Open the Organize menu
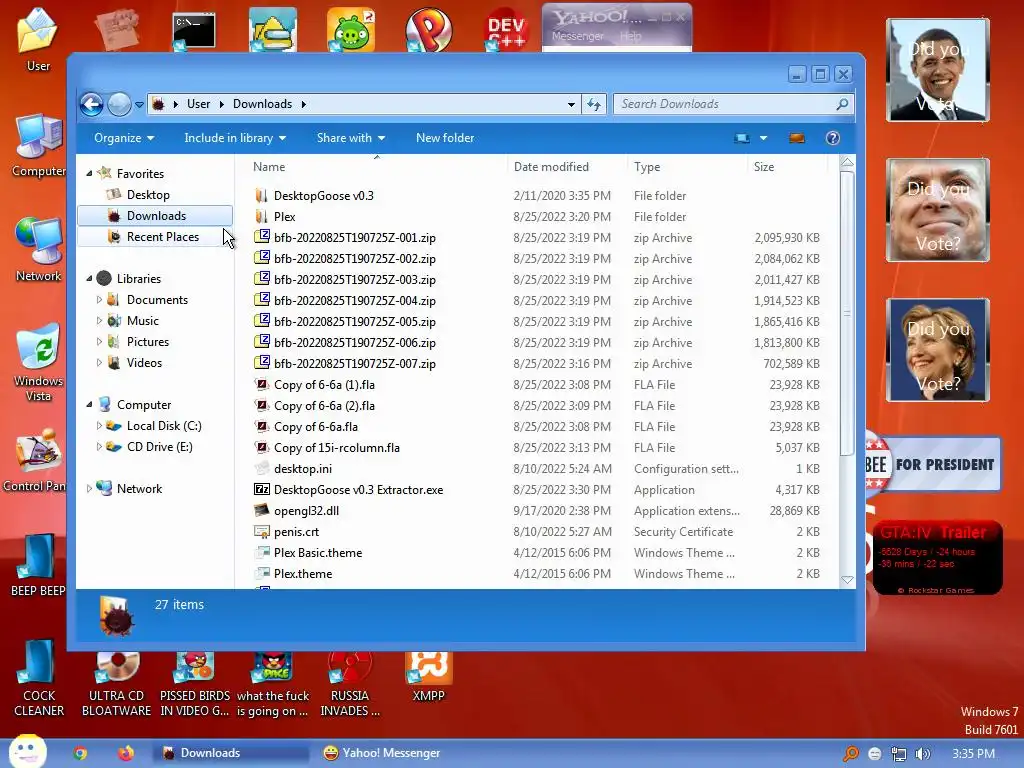Viewport: 1024px width, 768px height. 124,138
